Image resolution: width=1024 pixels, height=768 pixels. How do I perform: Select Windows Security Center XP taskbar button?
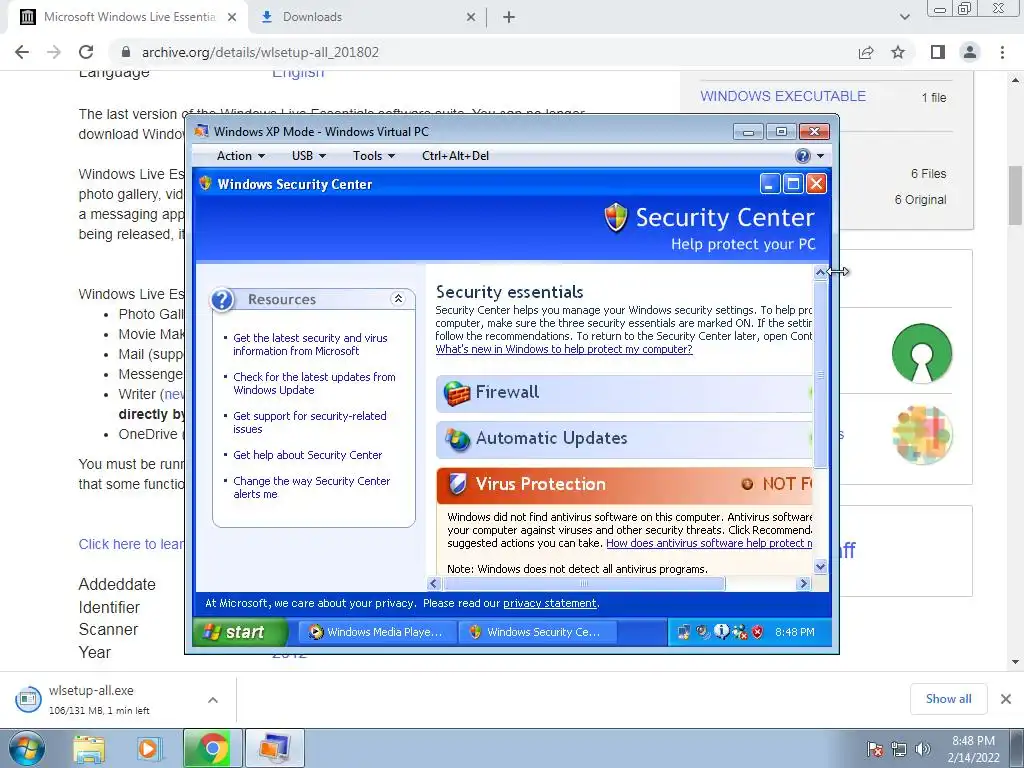click(x=537, y=632)
